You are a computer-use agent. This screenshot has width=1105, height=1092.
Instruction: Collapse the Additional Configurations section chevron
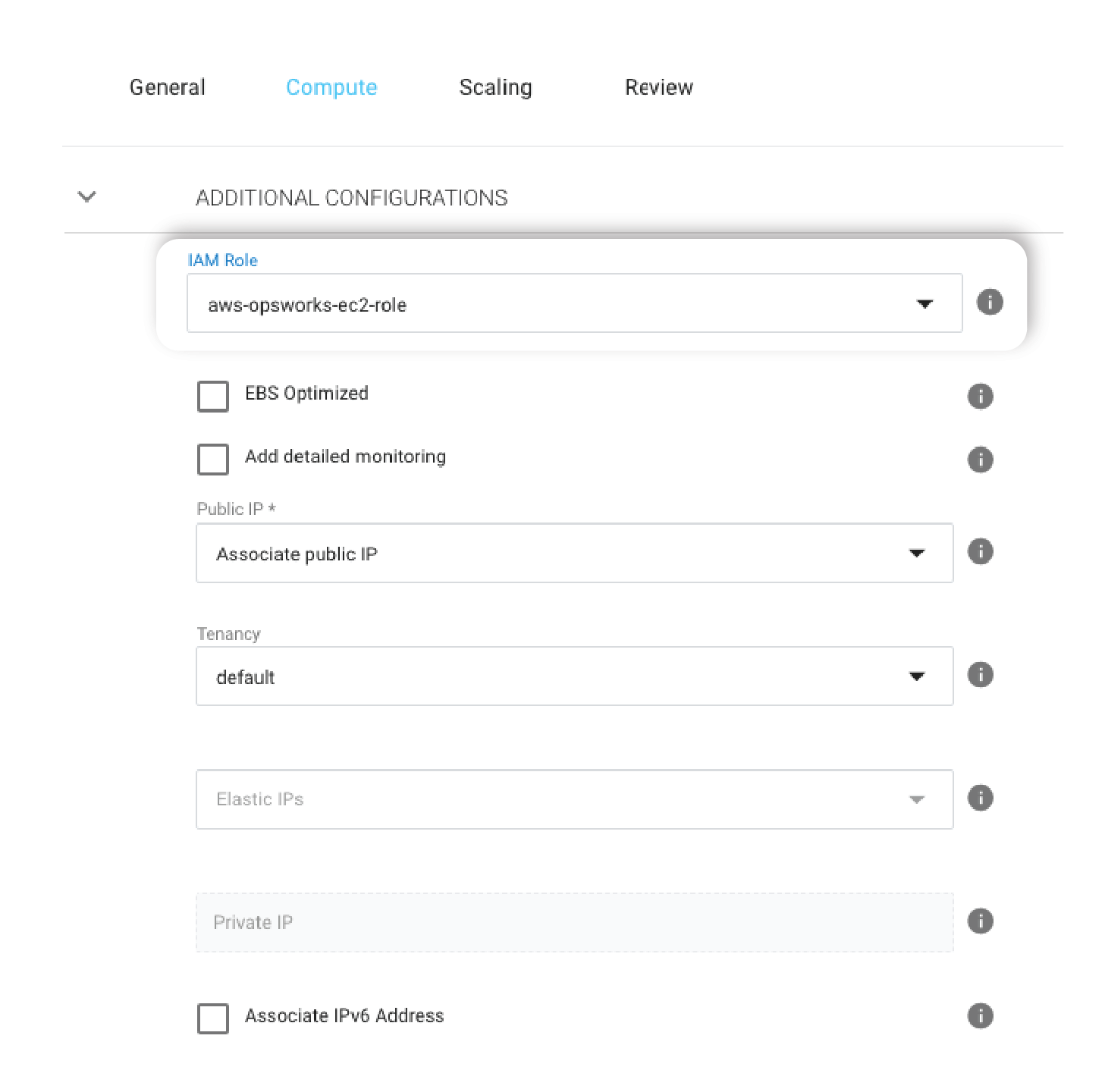[87, 197]
